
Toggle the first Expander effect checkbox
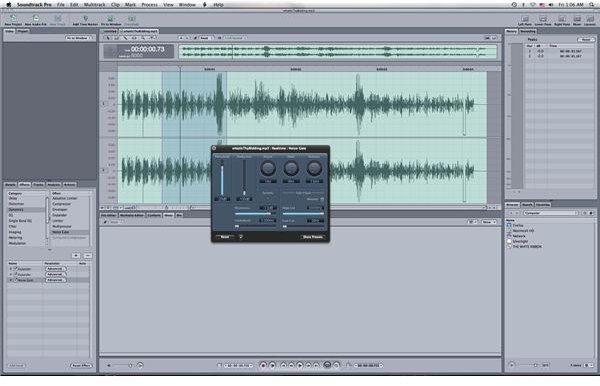(x=16, y=269)
